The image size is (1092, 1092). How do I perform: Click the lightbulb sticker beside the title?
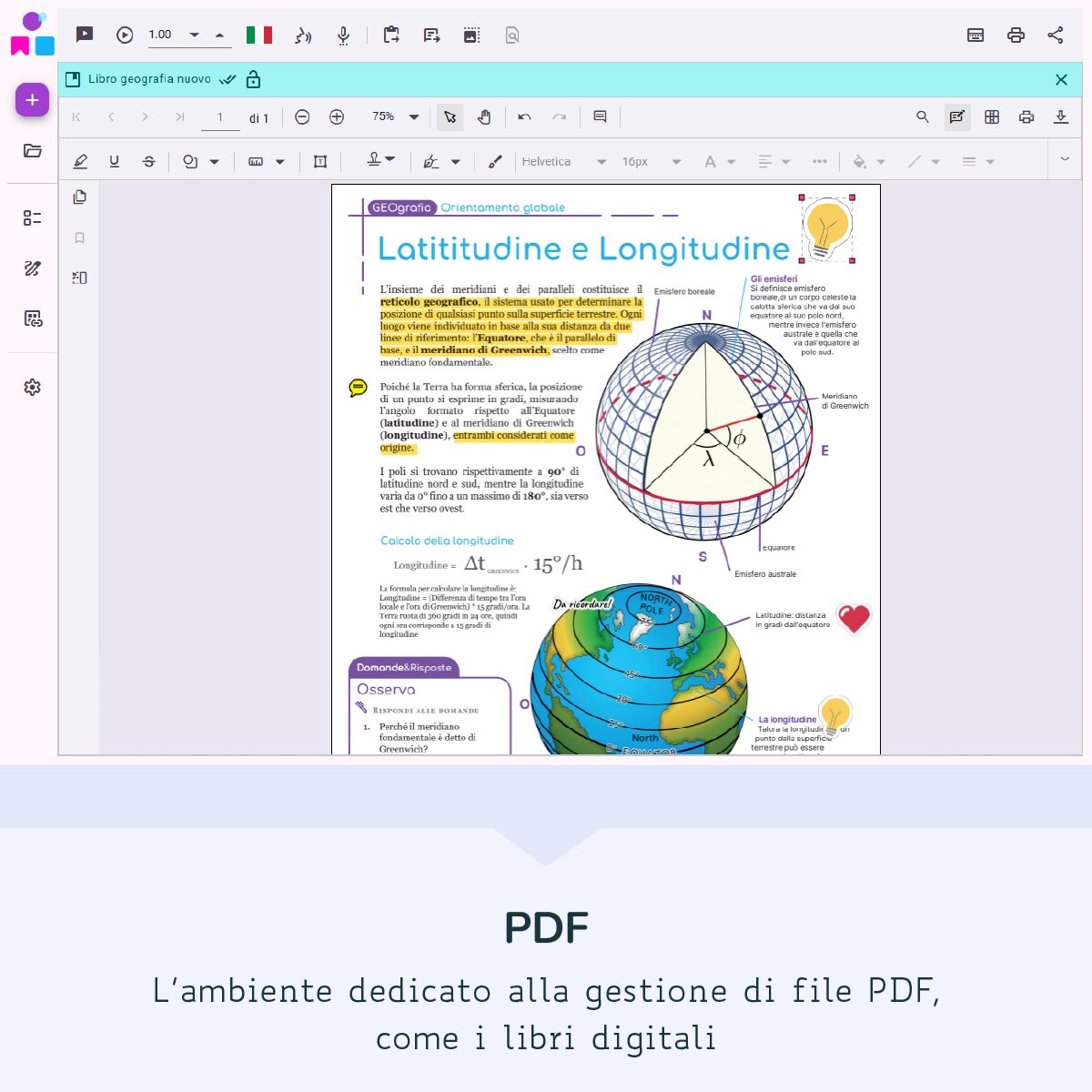pyautogui.click(x=827, y=228)
